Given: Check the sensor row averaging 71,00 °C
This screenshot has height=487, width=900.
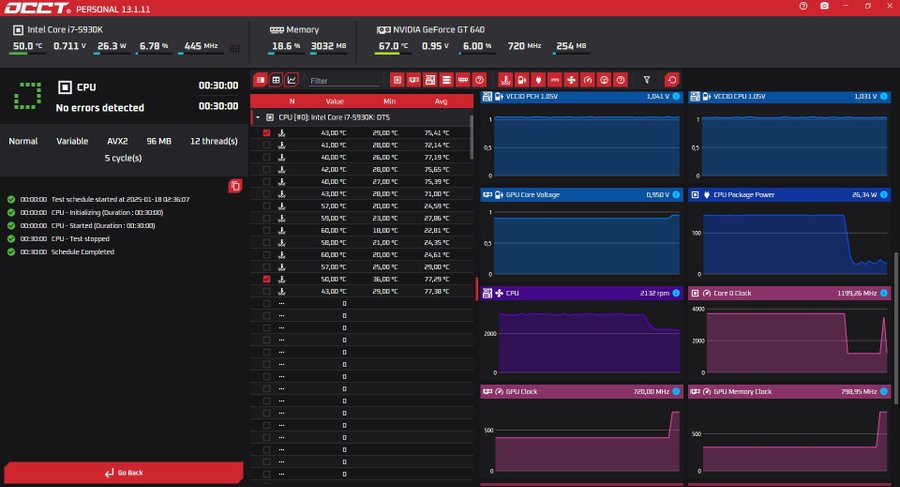Looking at the screenshot, I should (x=266, y=194).
